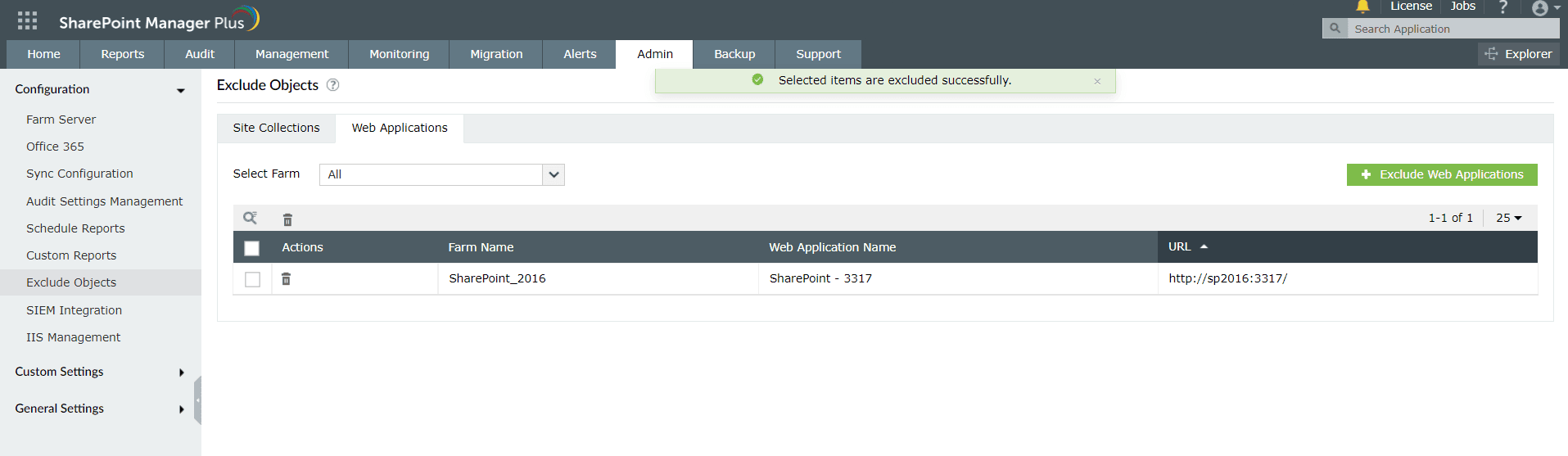Collapse the left sidebar handle

coord(197,400)
